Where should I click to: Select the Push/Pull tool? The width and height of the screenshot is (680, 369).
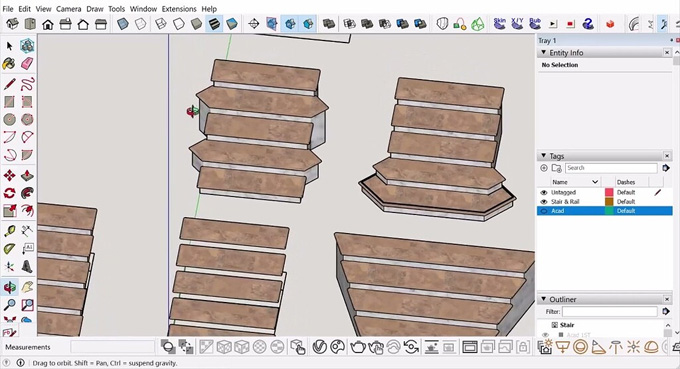click(27, 176)
